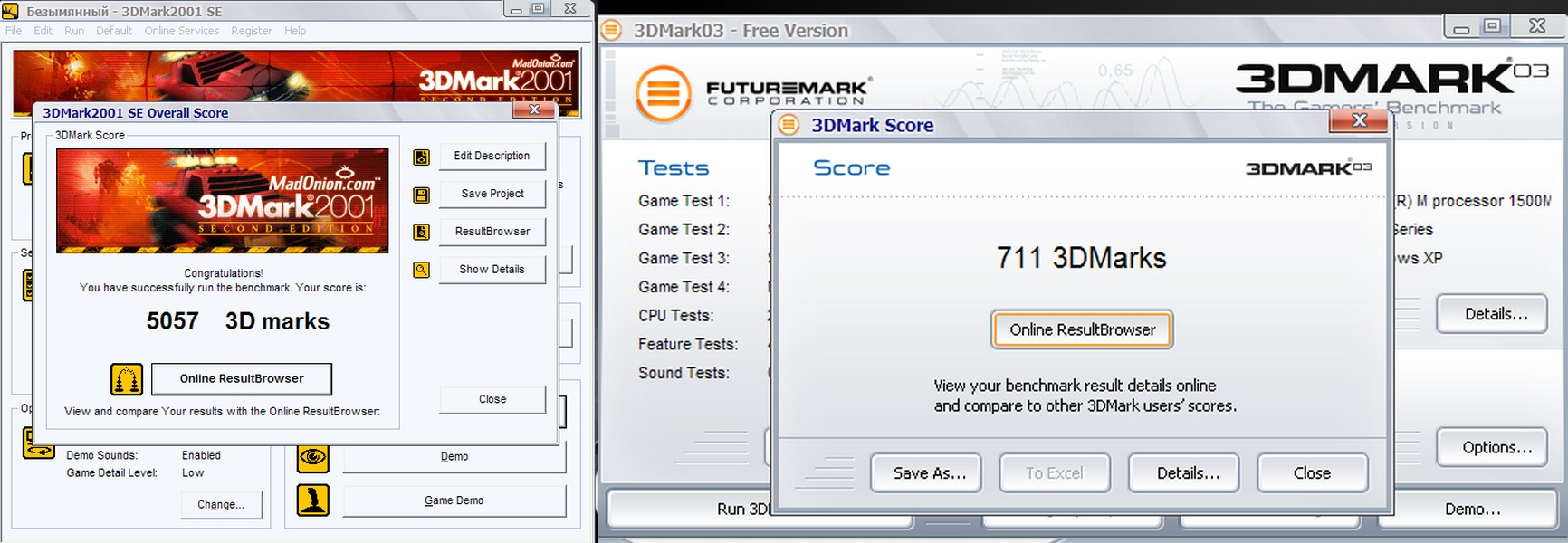Screen dimensions: 1568x543
Task: Close the 3DMark2001 SE Overall Score dialog
Action: pyautogui.click(x=534, y=110)
